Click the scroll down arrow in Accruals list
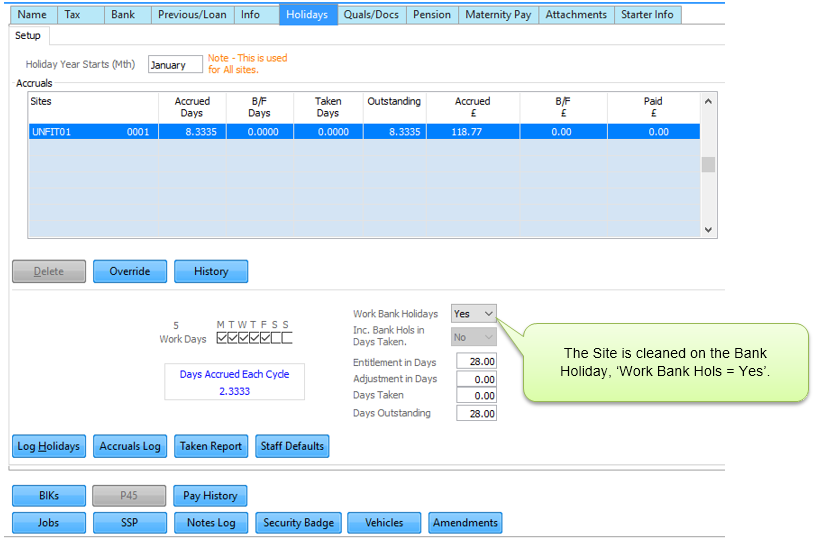This screenshot has height=539, width=814. pos(708,230)
